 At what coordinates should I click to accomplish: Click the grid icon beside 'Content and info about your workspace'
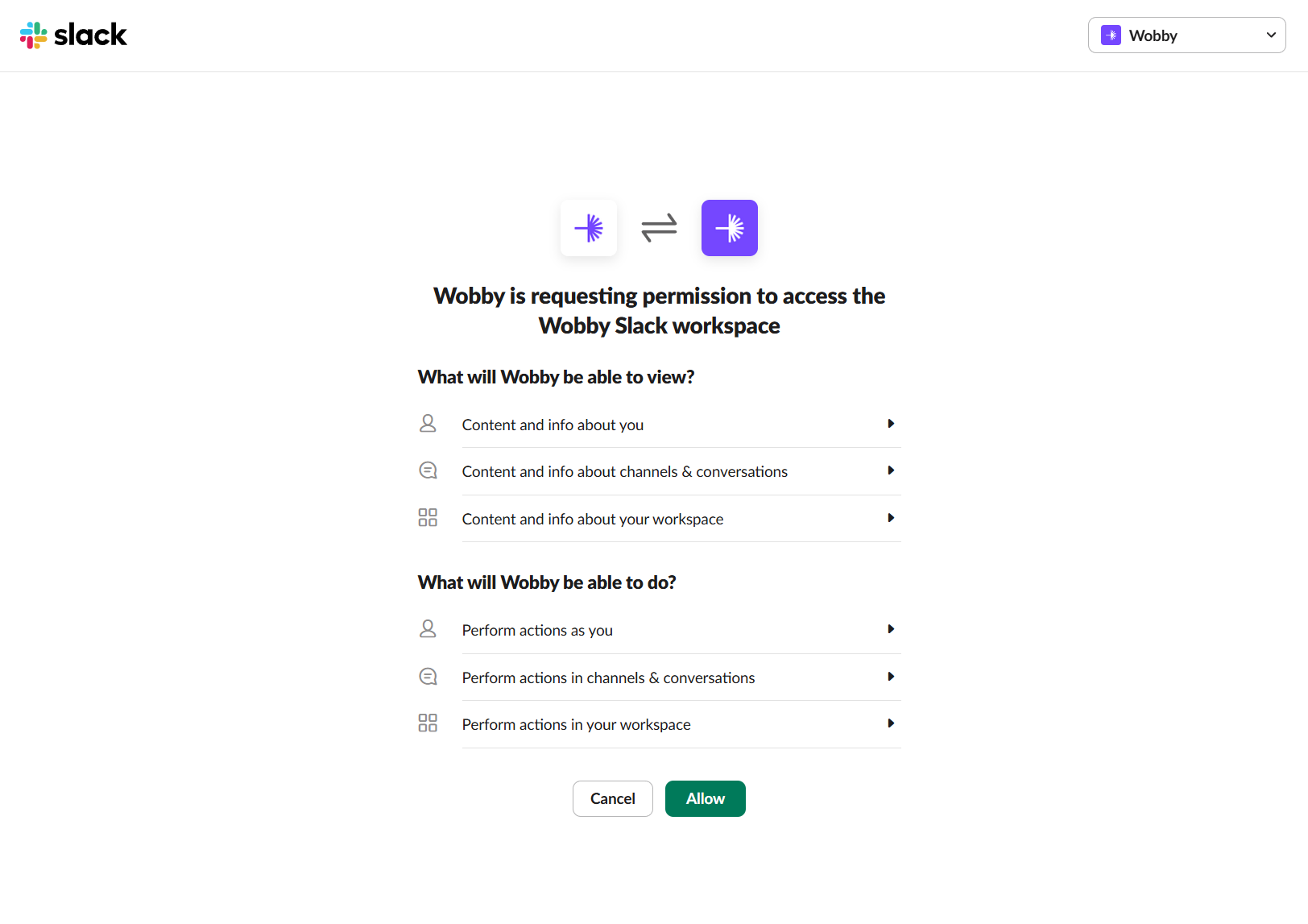(428, 517)
